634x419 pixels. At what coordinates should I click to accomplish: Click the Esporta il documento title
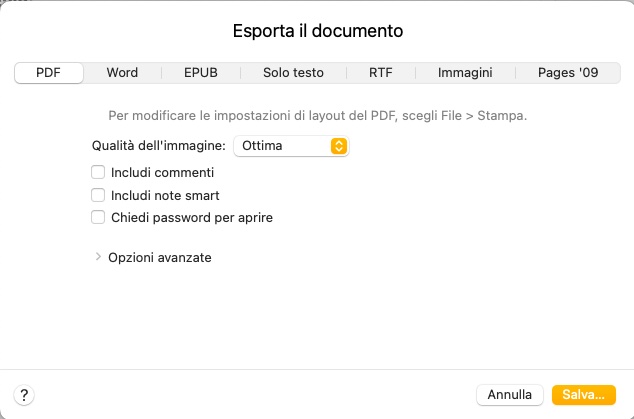click(317, 31)
